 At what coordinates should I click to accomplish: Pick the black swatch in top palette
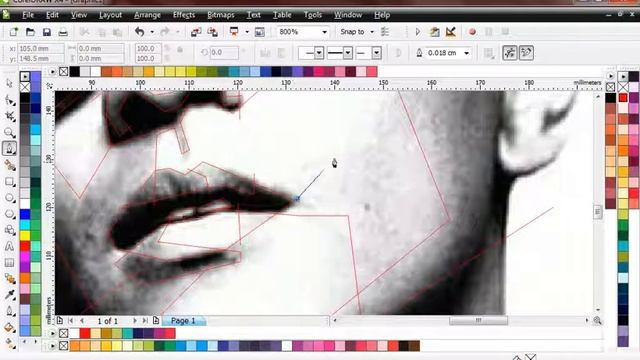click(x=75, y=72)
